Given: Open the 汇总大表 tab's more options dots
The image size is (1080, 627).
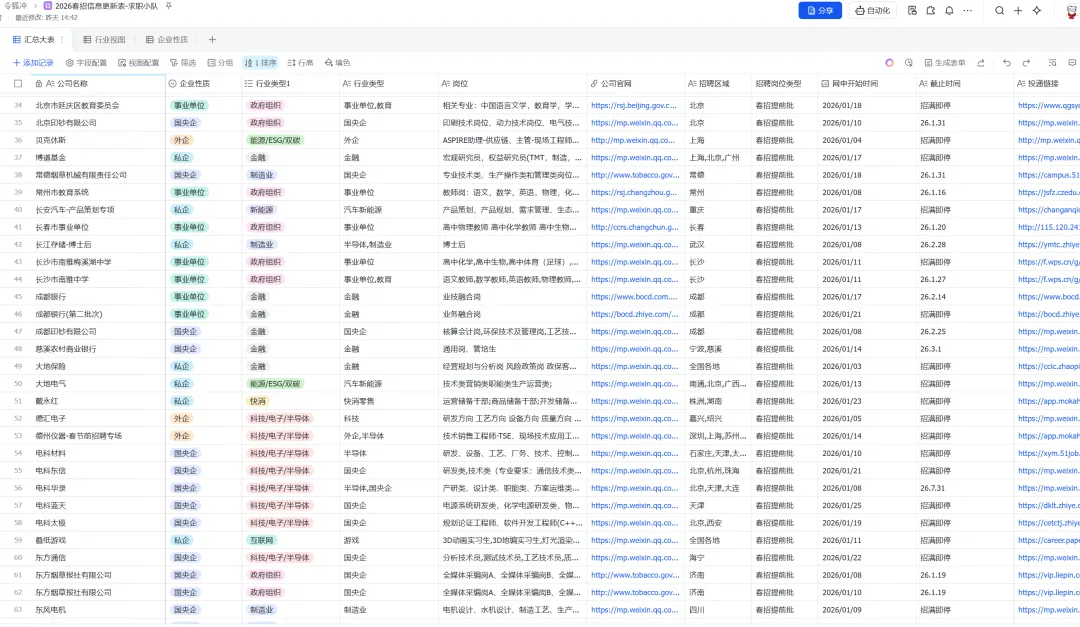Looking at the screenshot, I should [62, 39].
